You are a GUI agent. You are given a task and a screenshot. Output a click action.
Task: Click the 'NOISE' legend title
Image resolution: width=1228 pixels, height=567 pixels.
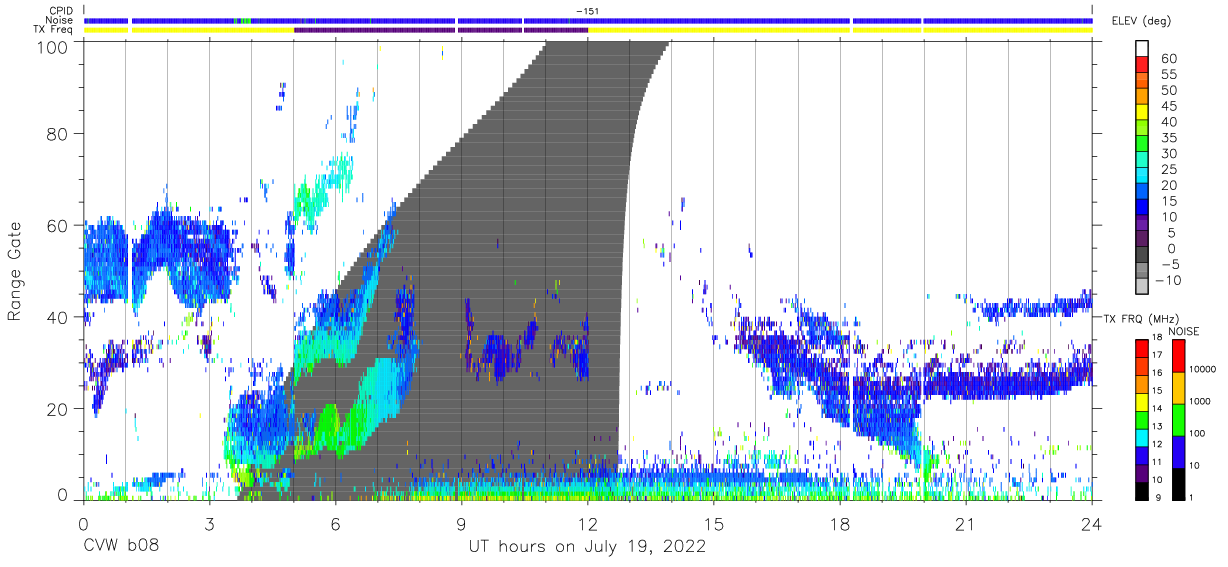click(1183, 331)
